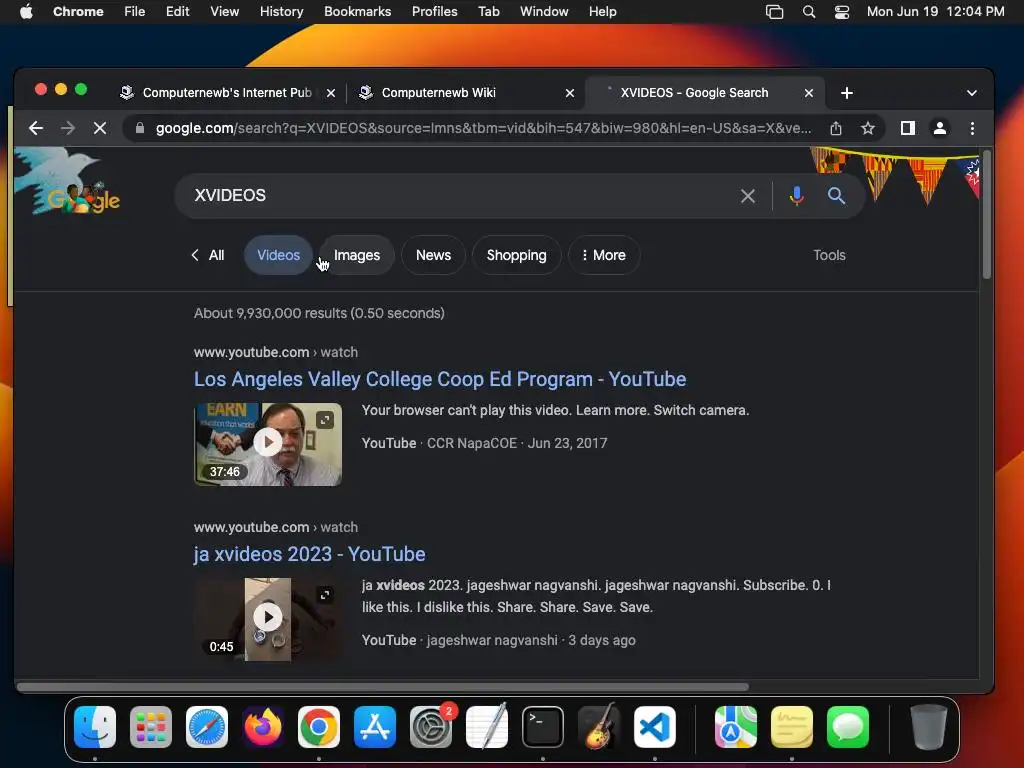The image size is (1024, 768).
Task: Open Messages from the Dock
Action: point(848,726)
